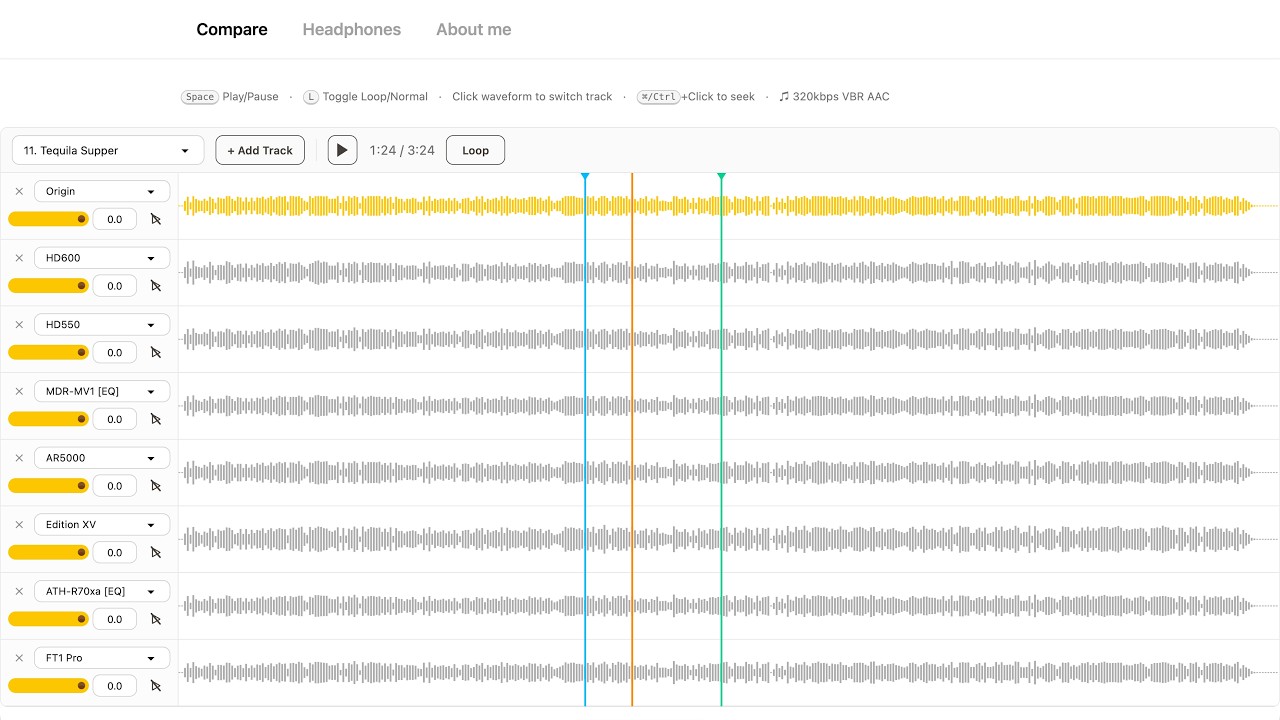The height and width of the screenshot is (720, 1280).
Task: Remove the HD600 track with its X icon
Action: point(19,258)
